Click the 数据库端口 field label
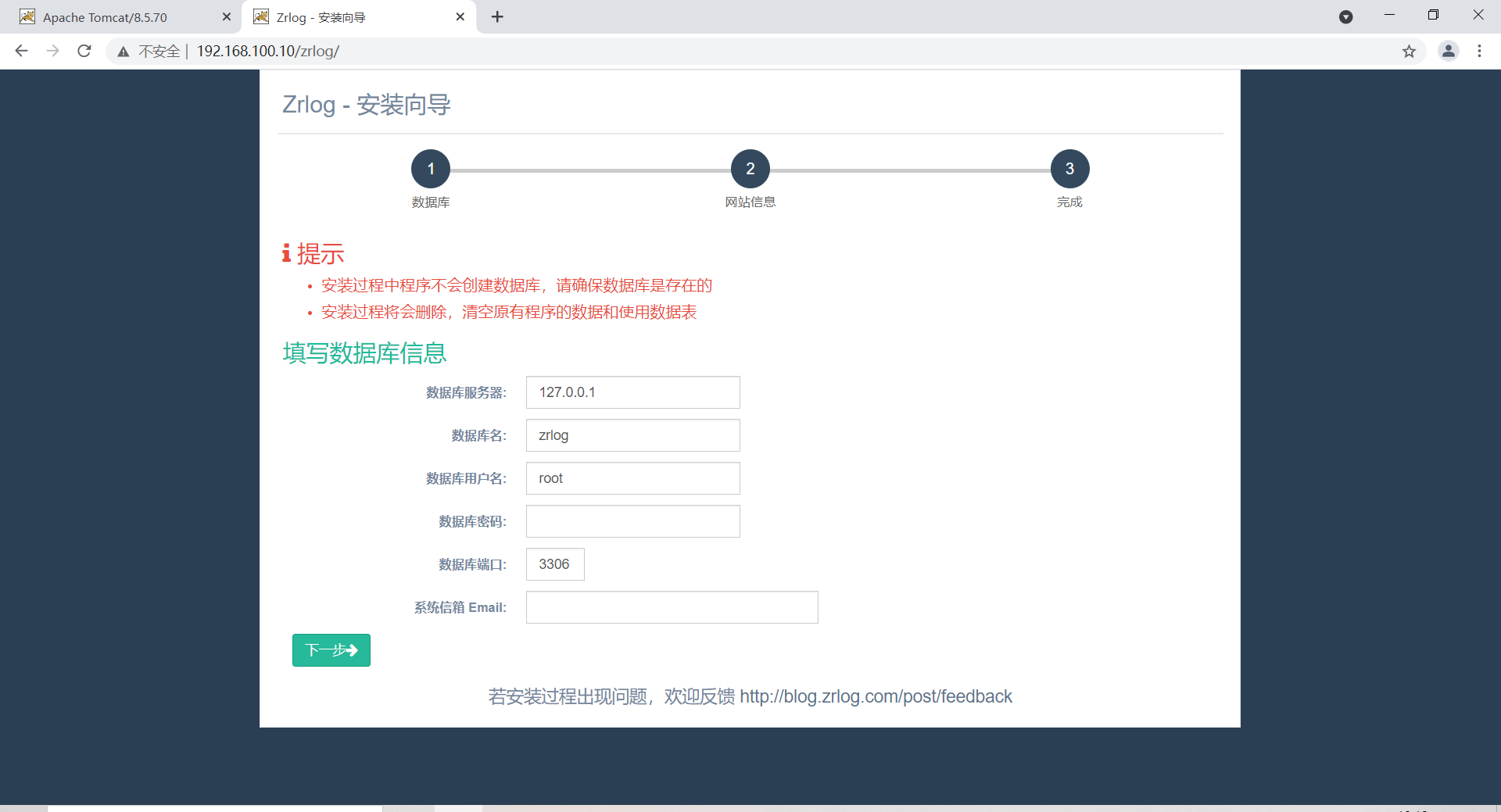This screenshot has height=812, width=1501. tap(473, 564)
